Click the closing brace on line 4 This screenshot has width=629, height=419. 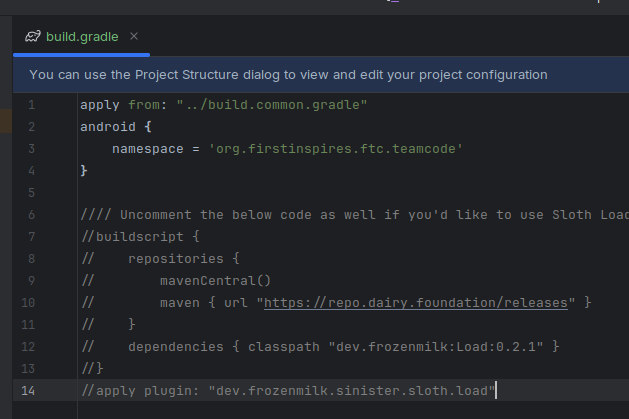[84, 171]
